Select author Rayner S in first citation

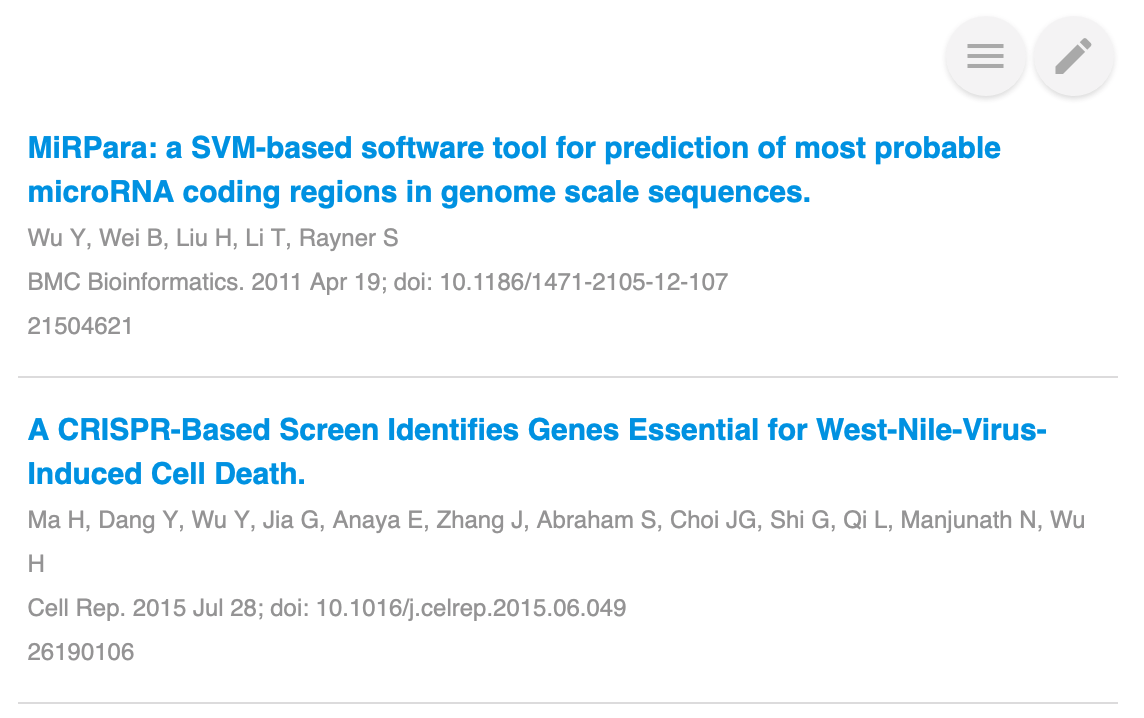[349, 238]
